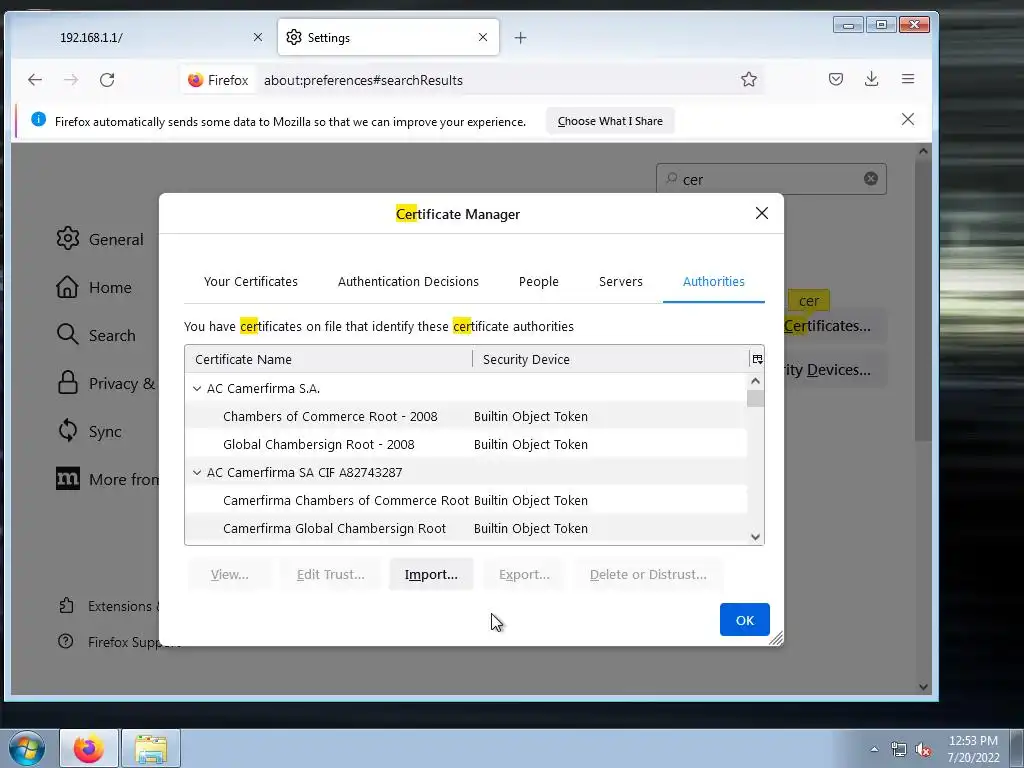This screenshot has width=1024, height=768.
Task: Click the info icon in notification bar
Action: pyautogui.click(x=39, y=119)
